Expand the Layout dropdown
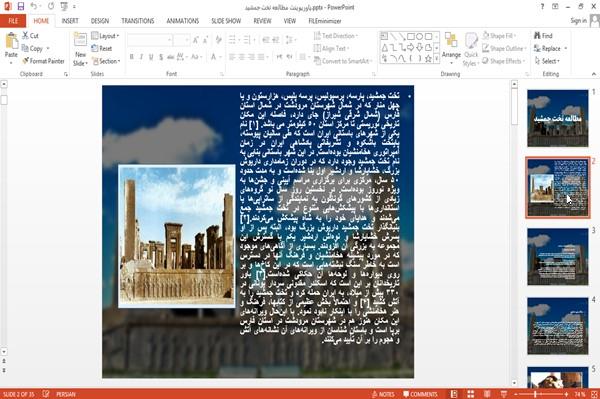The height and width of the screenshot is (399, 600). click(x=105, y=36)
